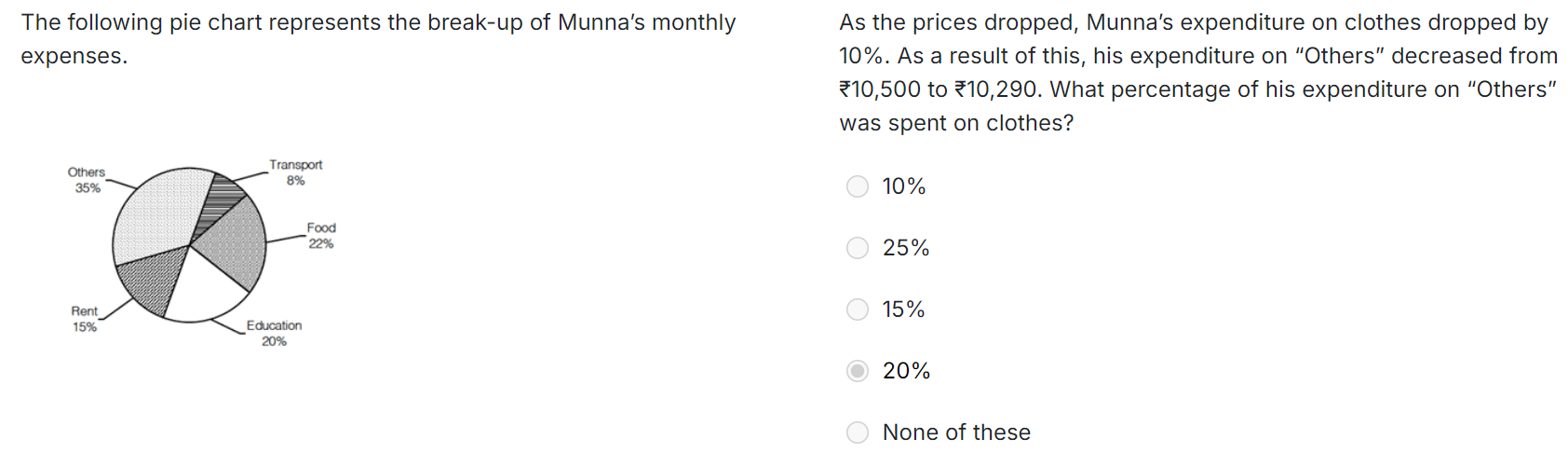Click the "Education 20%" chart label

(274, 334)
